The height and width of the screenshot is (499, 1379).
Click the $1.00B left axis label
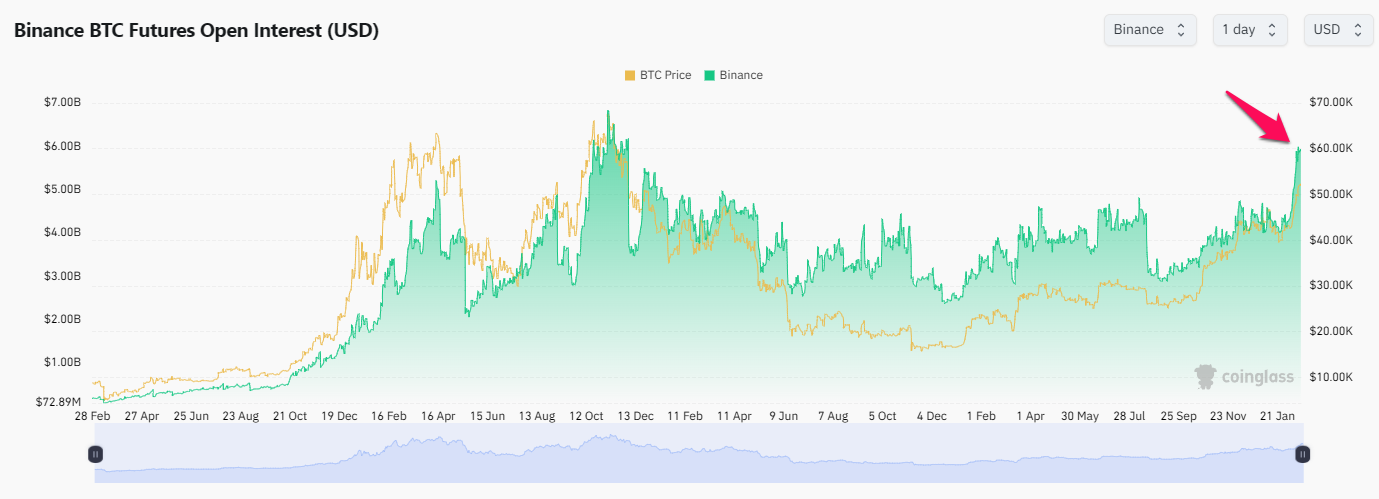coord(63,362)
